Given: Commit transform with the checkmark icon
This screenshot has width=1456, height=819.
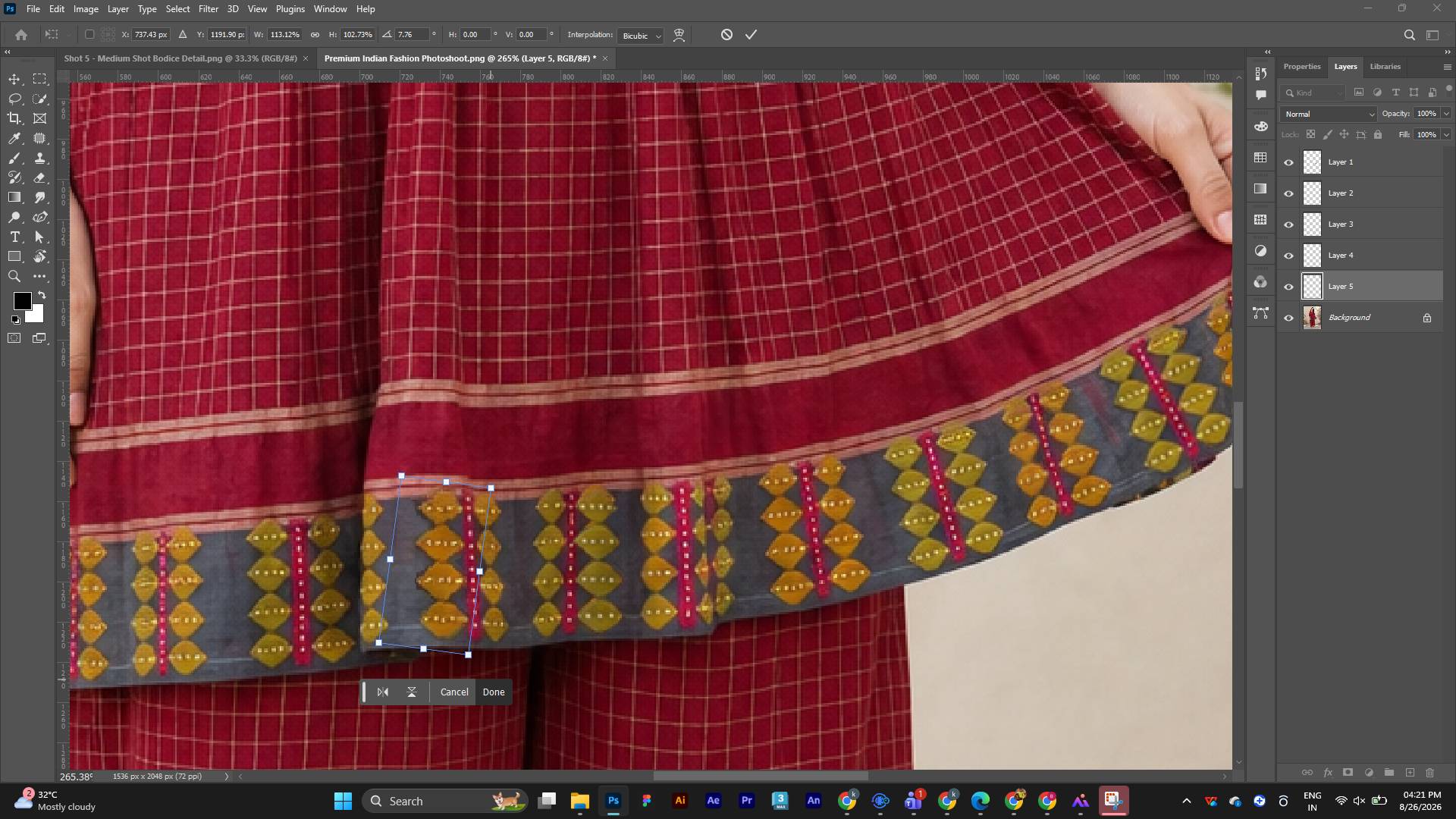Looking at the screenshot, I should pos(751,35).
